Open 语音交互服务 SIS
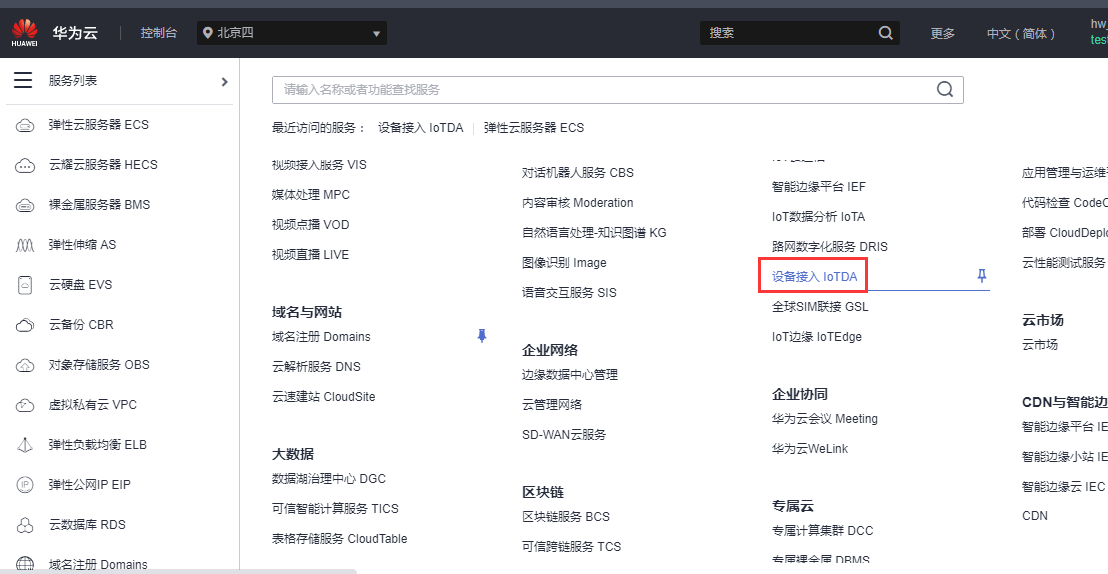Screen dimensions: 1108x574 569,293
